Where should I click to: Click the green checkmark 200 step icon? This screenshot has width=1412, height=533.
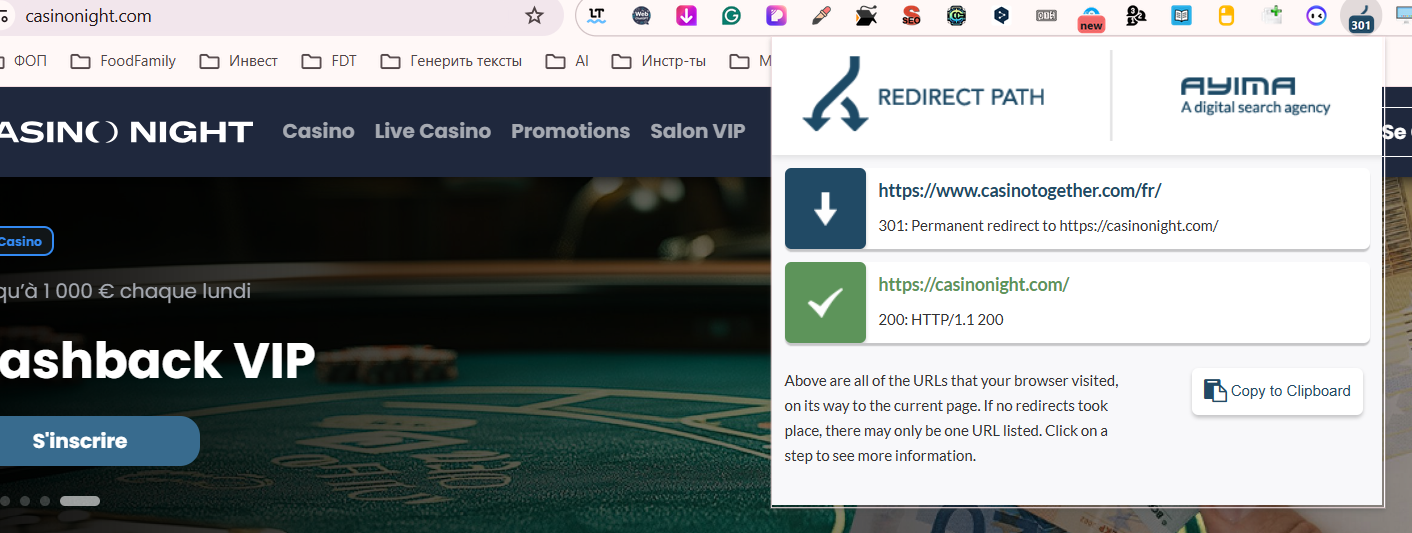click(825, 303)
